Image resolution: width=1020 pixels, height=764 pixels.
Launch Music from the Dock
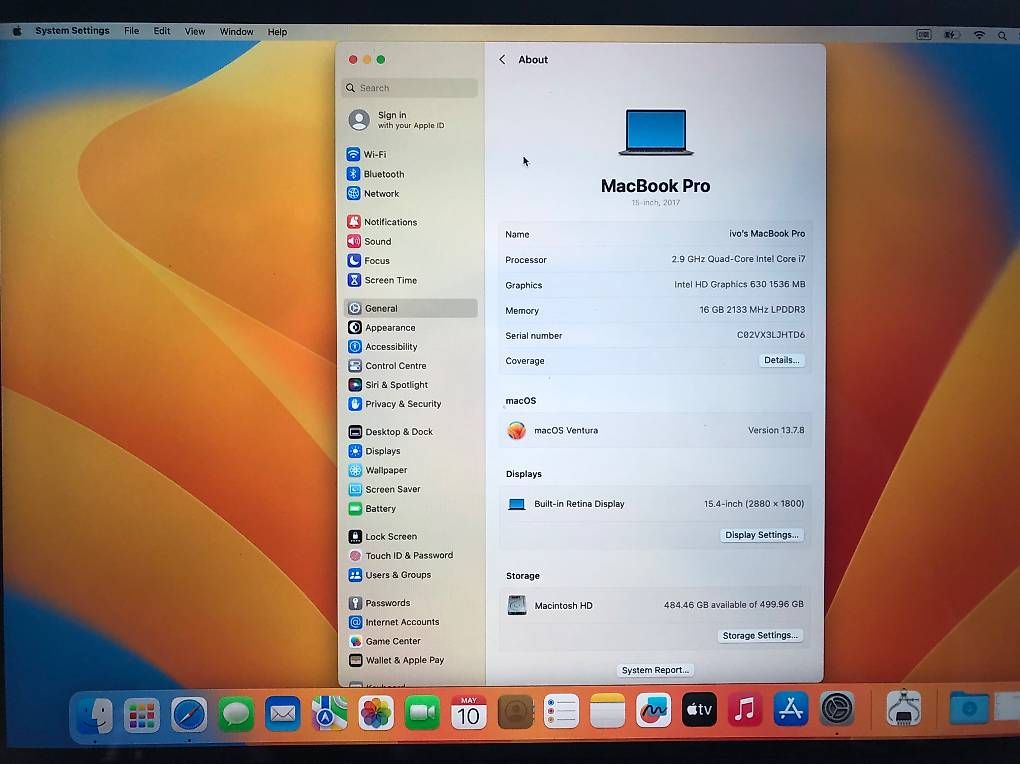point(745,709)
